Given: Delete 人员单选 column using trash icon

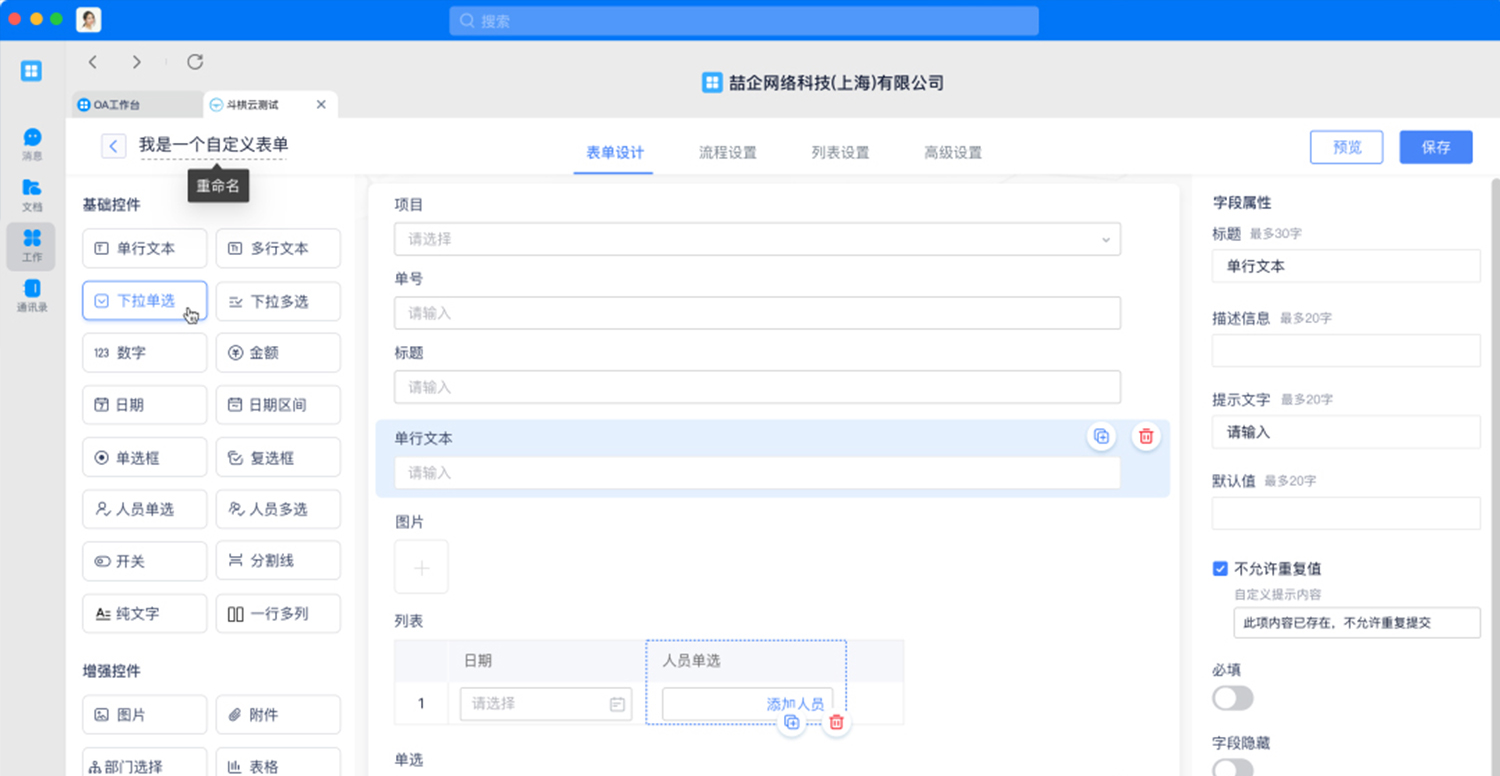Looking at the screenshot, I should (837, 722).
